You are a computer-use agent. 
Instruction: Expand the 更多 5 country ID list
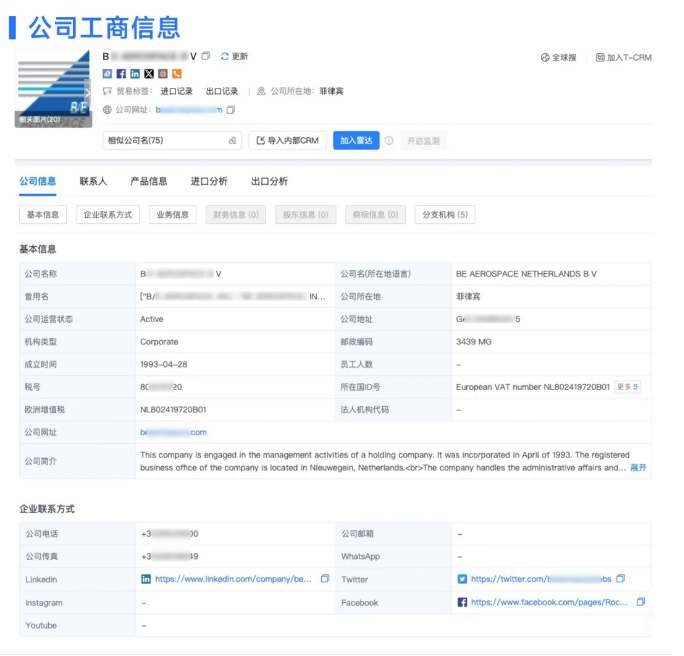(x=627, y=387)
